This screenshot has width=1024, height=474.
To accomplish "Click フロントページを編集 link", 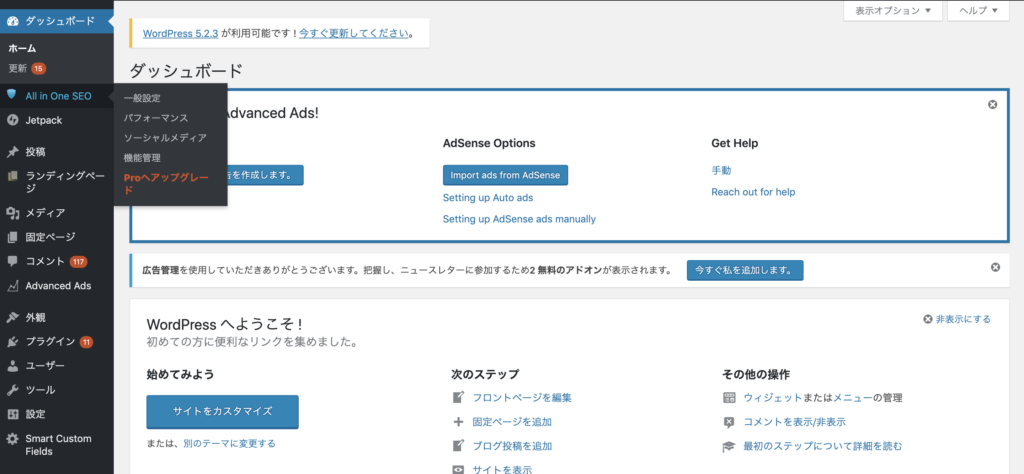I will [x=522, y=398].
